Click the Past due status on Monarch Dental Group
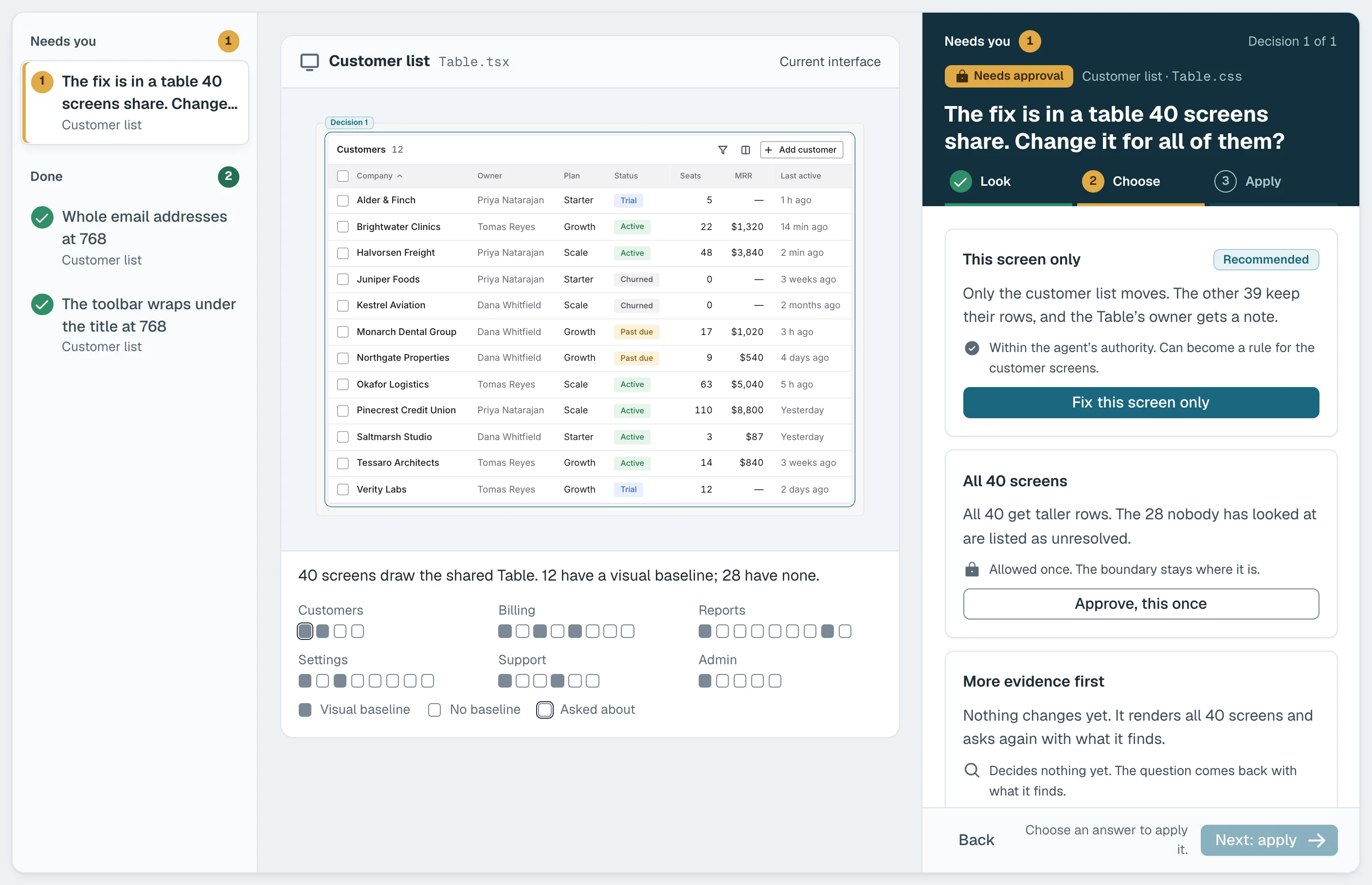 pos(636,332)
